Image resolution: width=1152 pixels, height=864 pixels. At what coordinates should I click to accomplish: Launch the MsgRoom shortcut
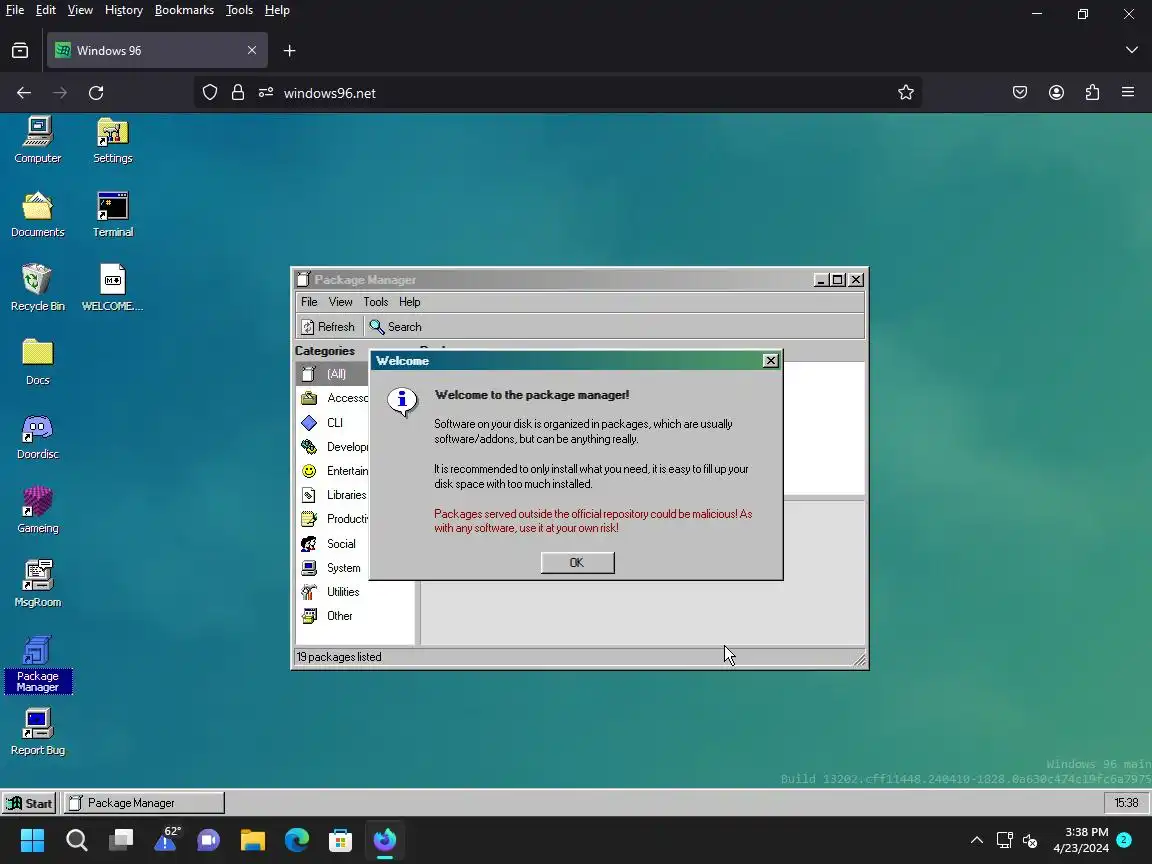37,584
